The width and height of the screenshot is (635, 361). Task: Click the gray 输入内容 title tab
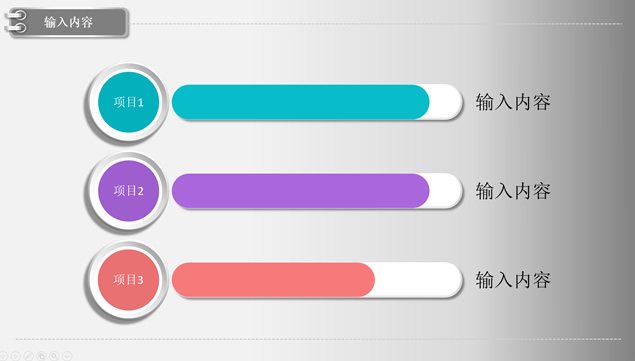click(69, 22)
